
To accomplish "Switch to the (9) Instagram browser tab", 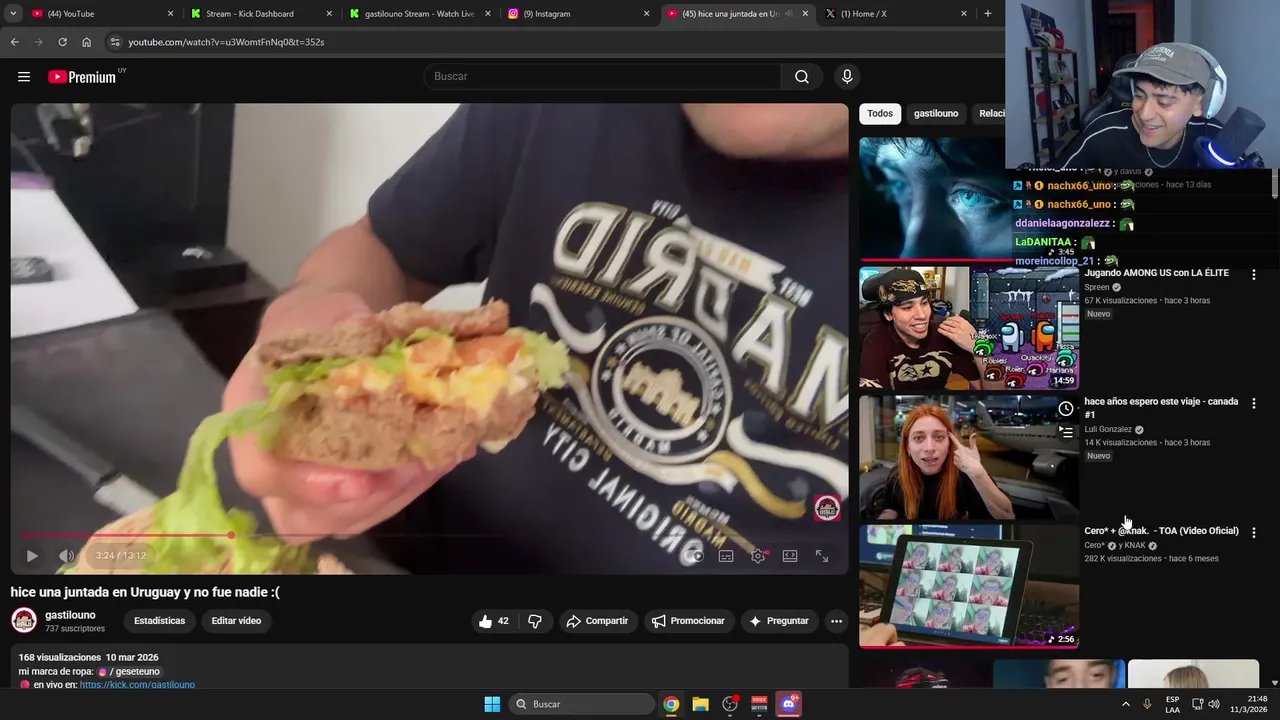I will (x=579, y=14).
